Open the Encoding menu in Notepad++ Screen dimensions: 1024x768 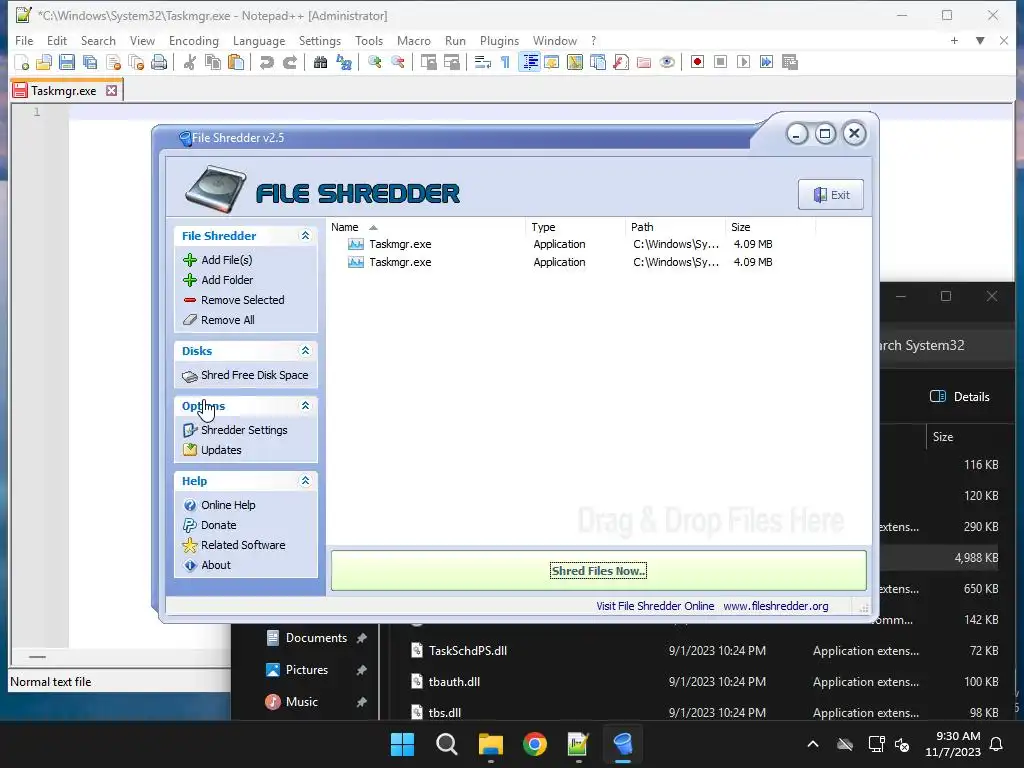tap(194, 40)
